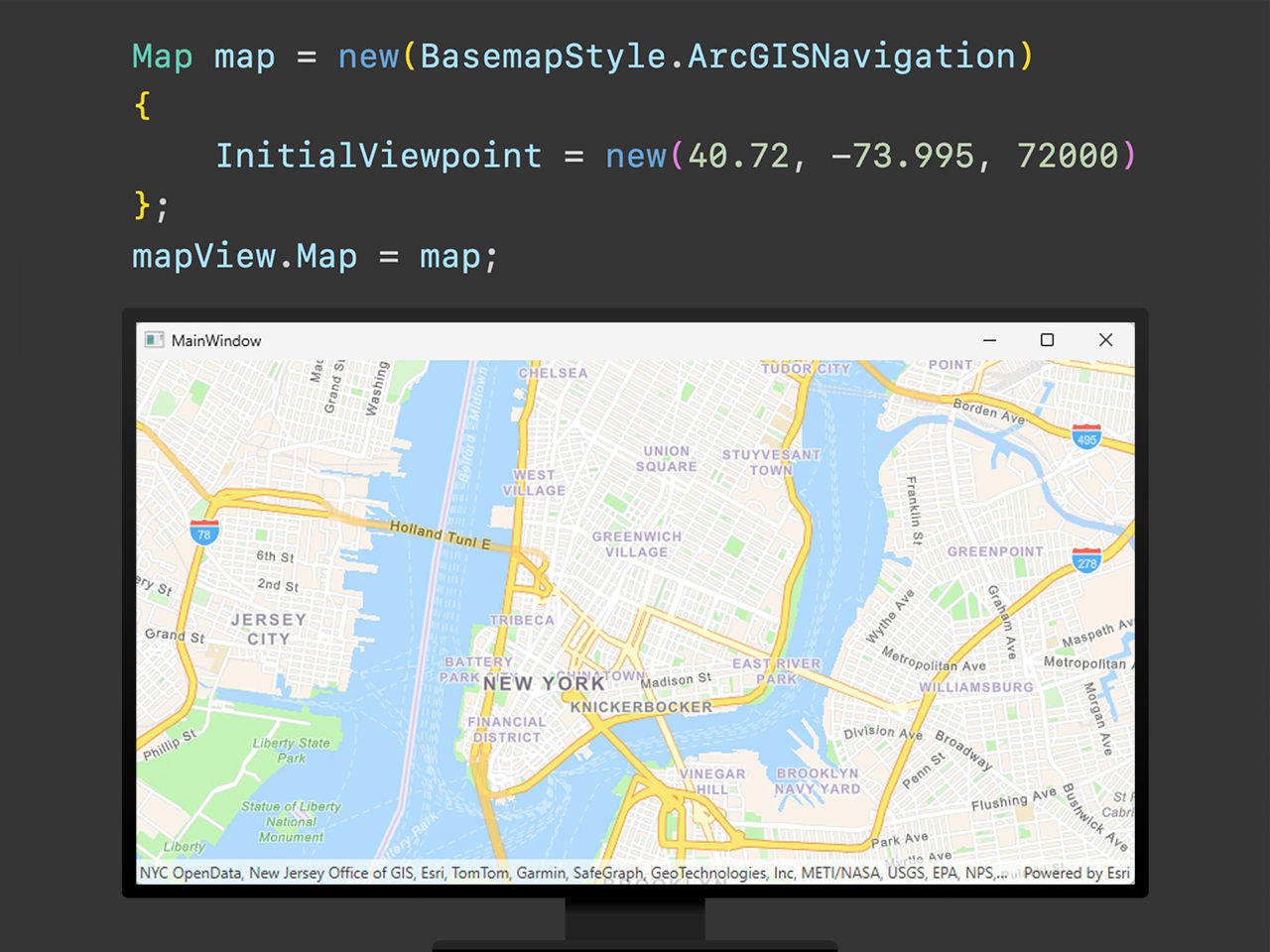1270x952 pixels.
Task: Click the Williamsburg neighborhood label
Action: [975, 686]
